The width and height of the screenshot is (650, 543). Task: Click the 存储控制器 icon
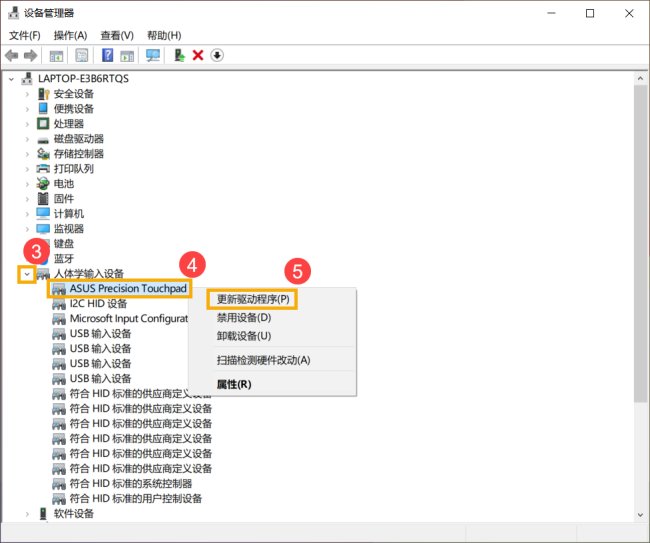coord(43,154)
